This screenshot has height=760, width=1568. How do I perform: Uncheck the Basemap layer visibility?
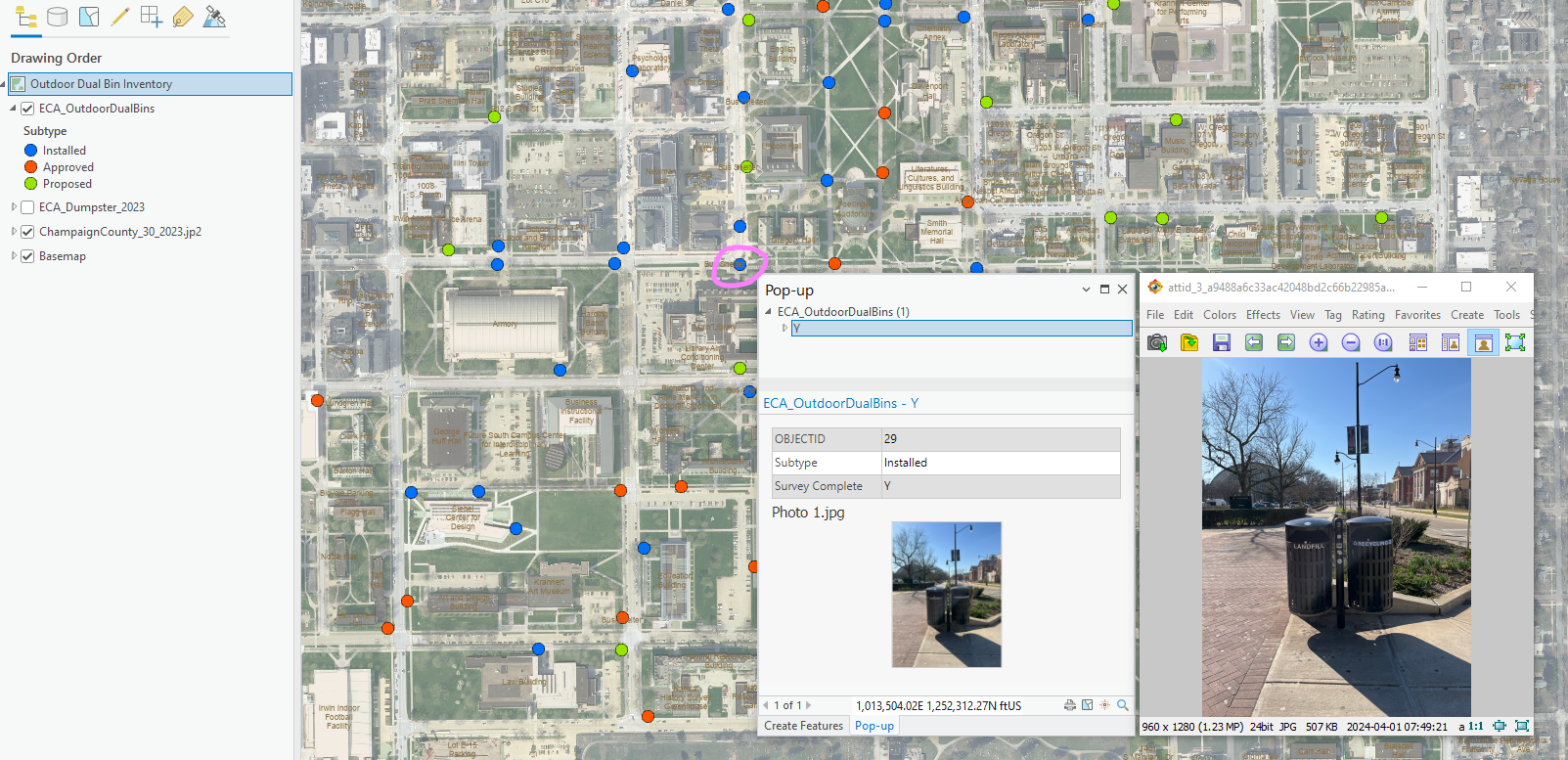[27, 256]
